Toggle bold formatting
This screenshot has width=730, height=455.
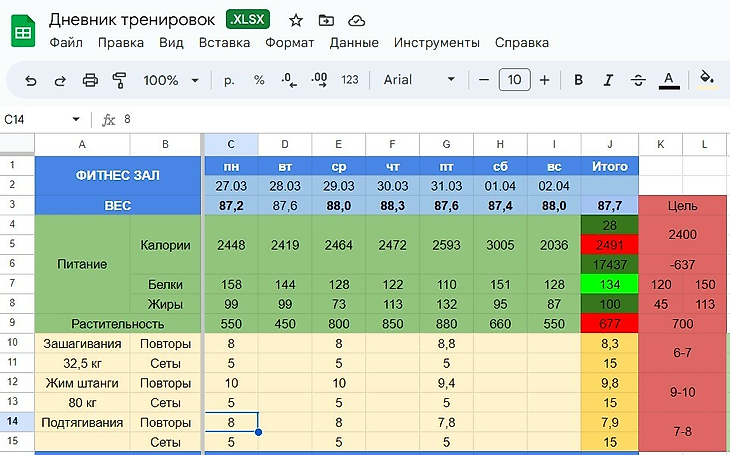[x=578, y=80]
